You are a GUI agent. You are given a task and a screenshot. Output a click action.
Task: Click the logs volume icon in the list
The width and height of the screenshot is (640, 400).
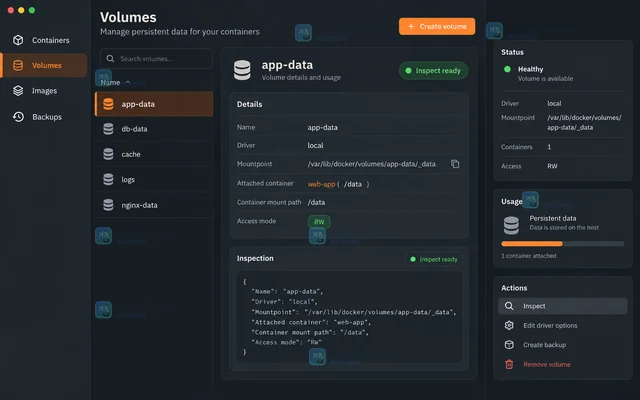pyautogui.click(x=108, y=180)
